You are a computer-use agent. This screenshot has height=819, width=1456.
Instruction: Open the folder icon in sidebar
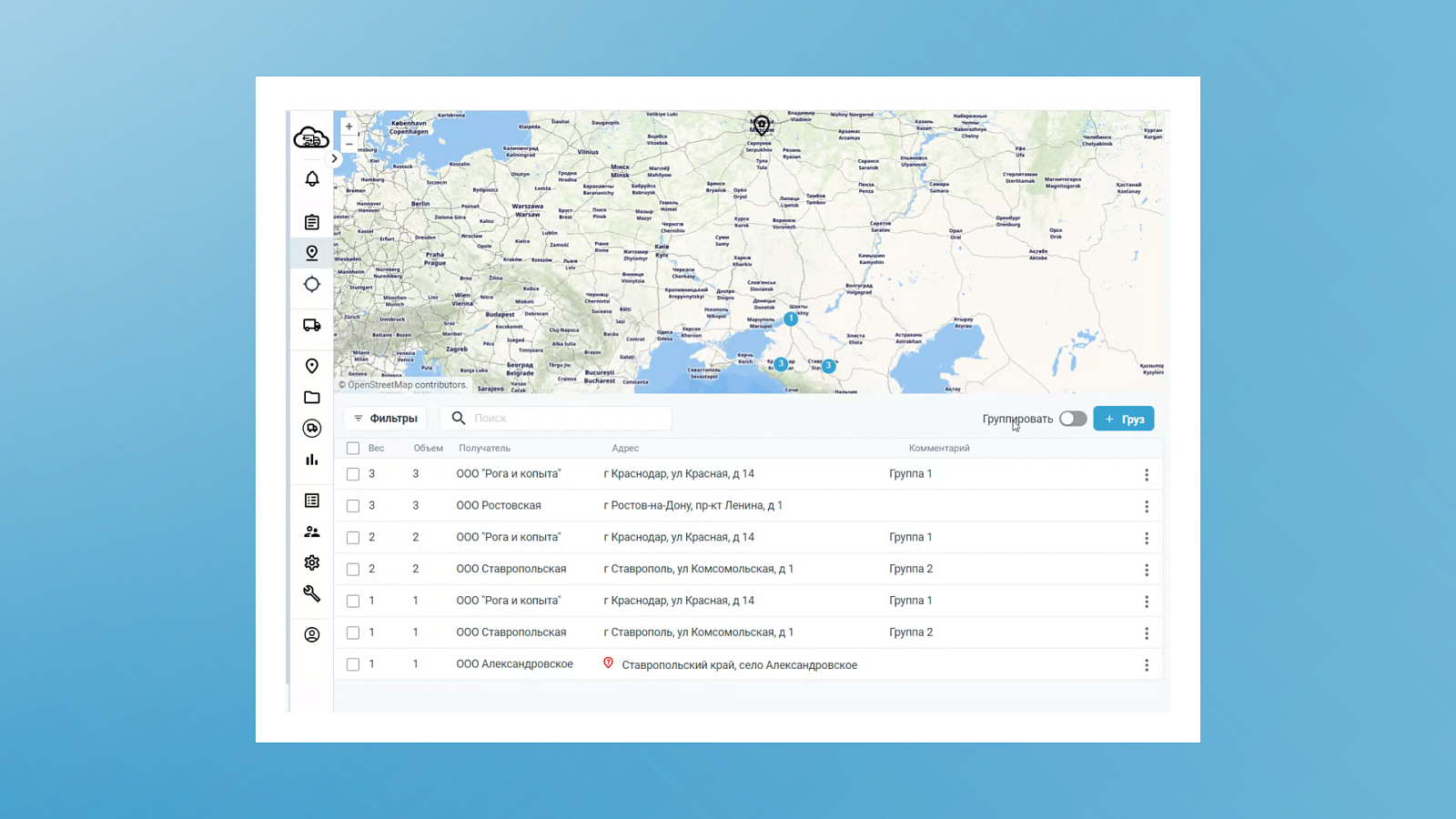point(312,398)
